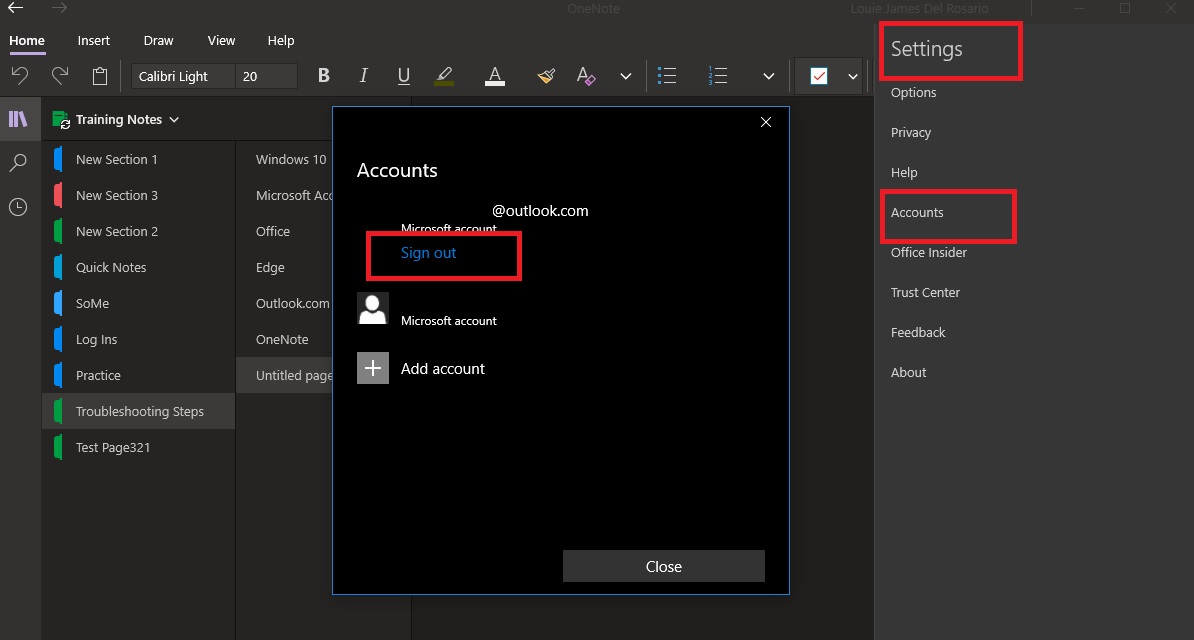Open Privacy in Settings pane
The height and width of the screenshot is (640, 1194).
pos(911,133)
